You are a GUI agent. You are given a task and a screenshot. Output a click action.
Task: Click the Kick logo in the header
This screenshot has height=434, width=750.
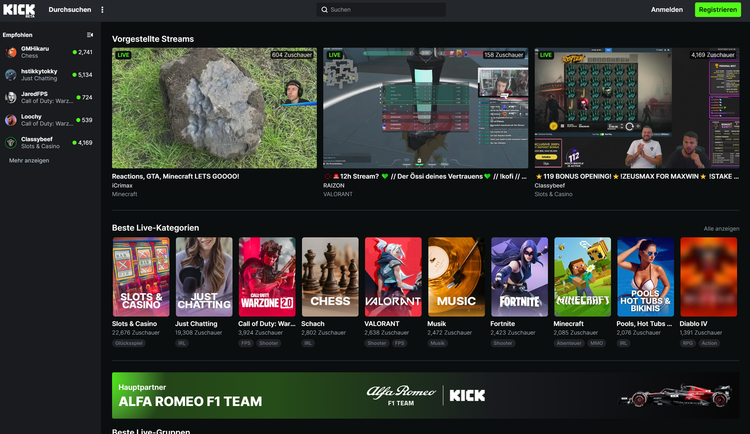click(x=19, y=9)
